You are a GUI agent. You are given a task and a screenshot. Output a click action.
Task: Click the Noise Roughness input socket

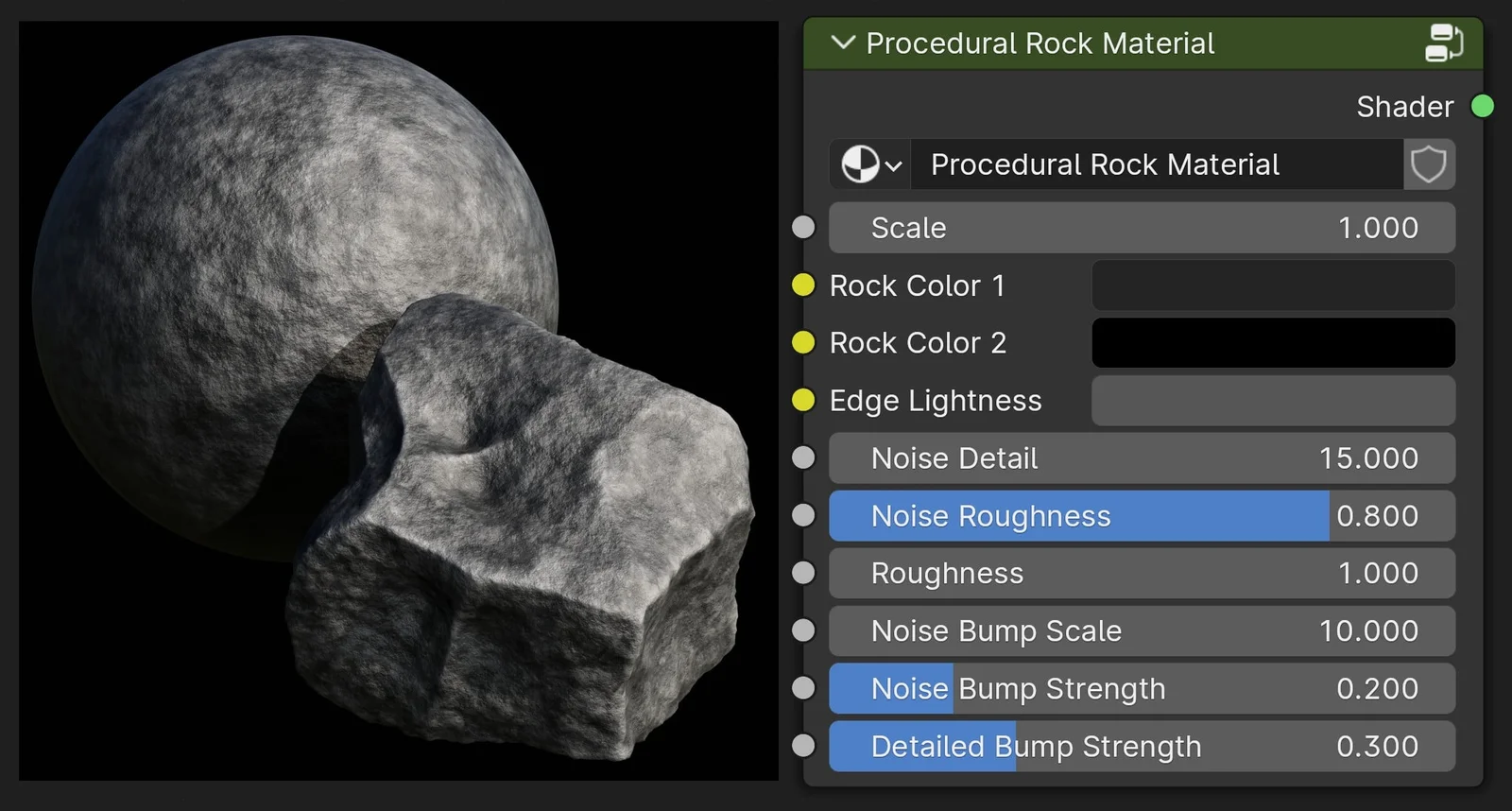pyautogui.click(x=803, y=515)
